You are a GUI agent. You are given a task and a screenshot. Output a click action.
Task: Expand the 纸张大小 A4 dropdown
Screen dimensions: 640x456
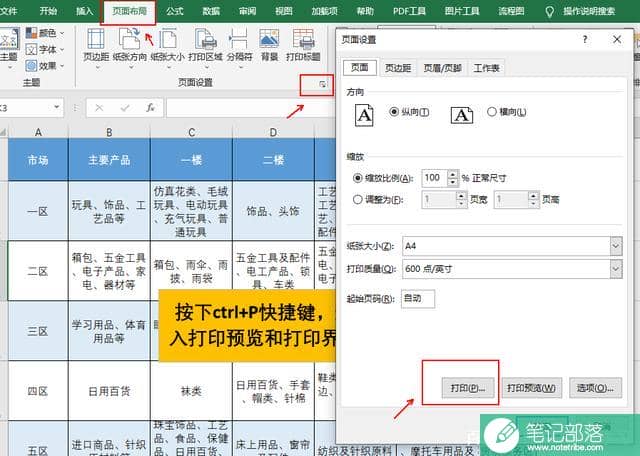616,246
